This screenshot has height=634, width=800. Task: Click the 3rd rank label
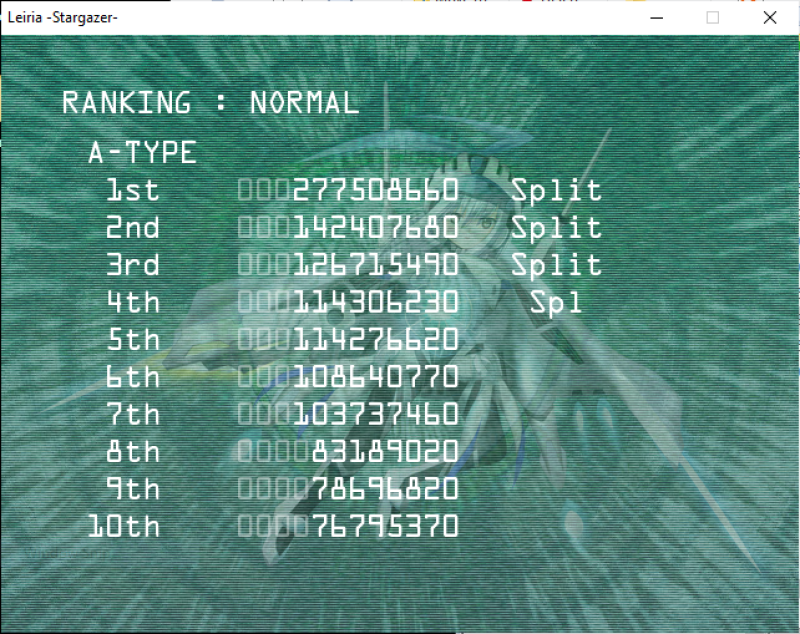[133, 265]
